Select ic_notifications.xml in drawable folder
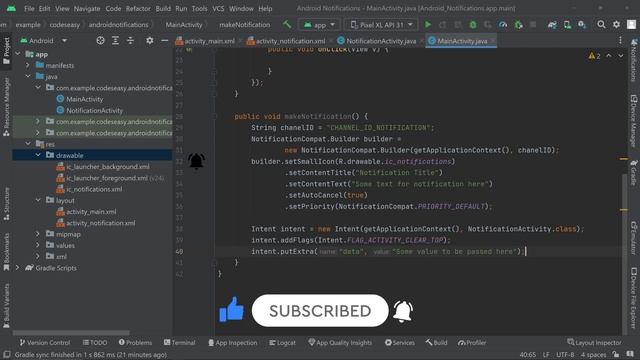This screenshot has width=640, height=360. click(94, 189)
